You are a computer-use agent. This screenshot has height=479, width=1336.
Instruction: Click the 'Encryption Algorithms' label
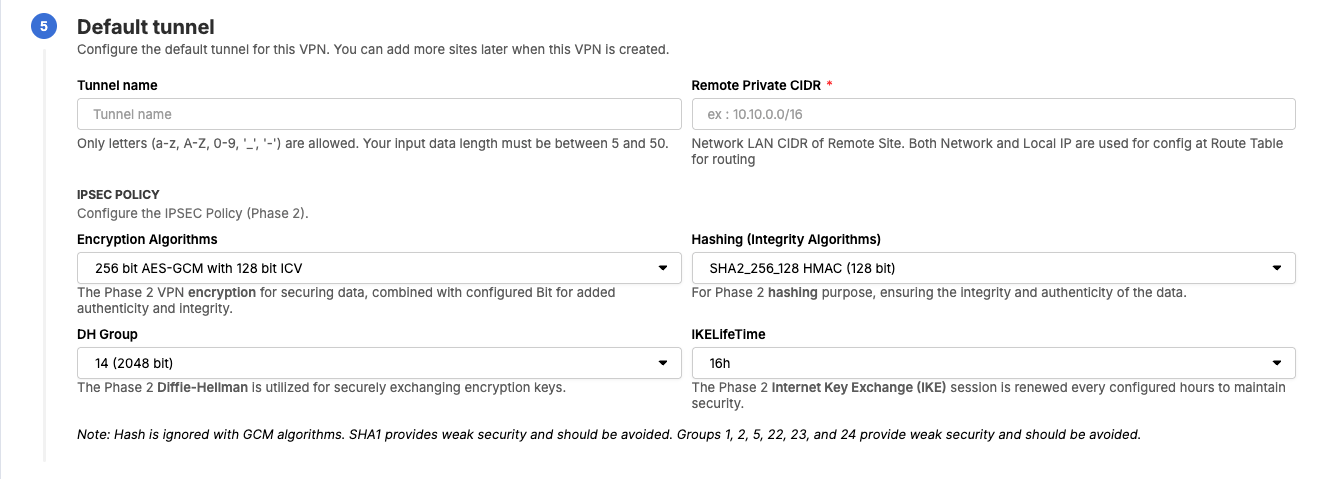coord(147,239)
